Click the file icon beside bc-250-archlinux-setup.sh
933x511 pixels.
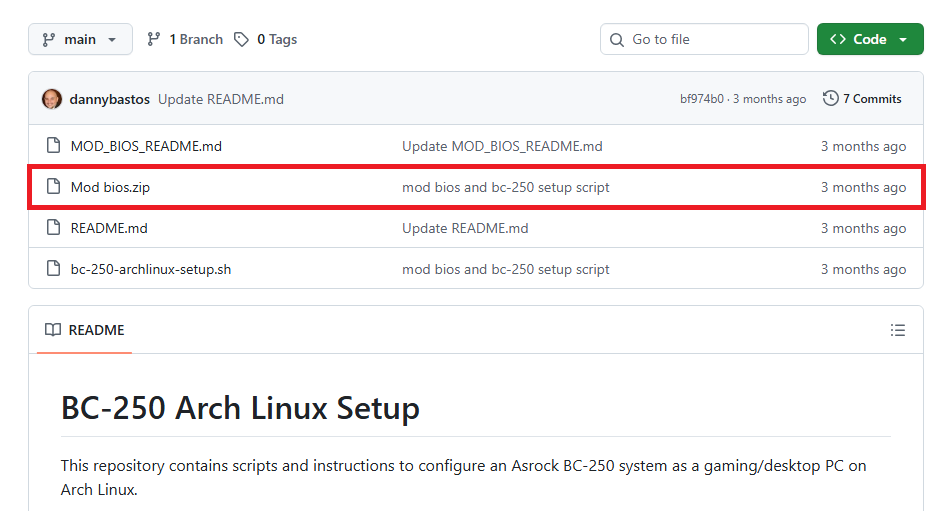click(x=53, y=269)
